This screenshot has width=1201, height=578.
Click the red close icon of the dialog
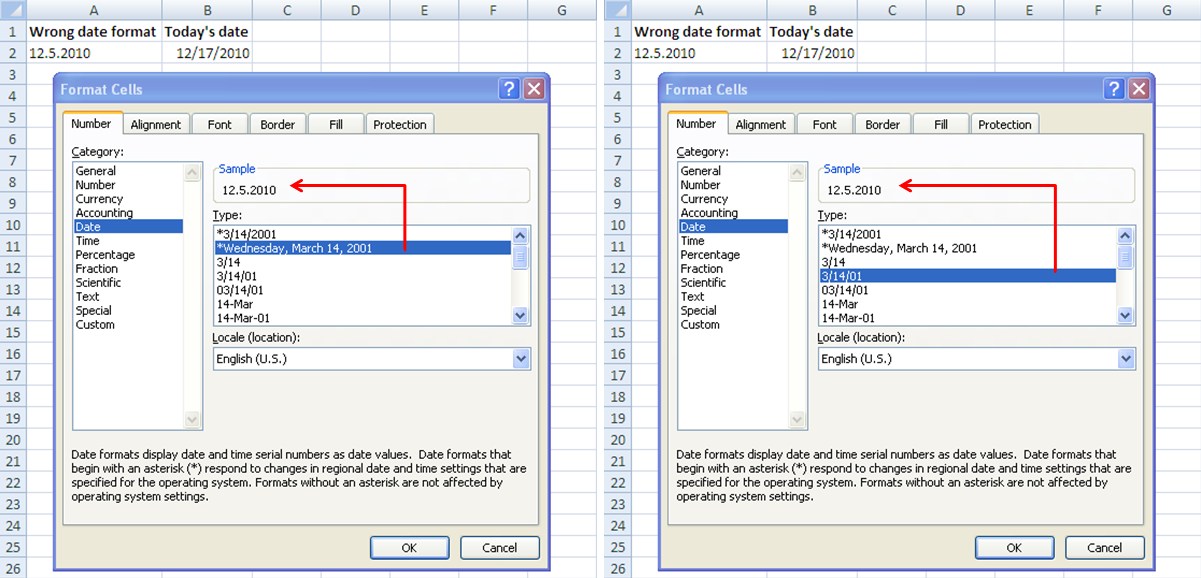point(534,89)
